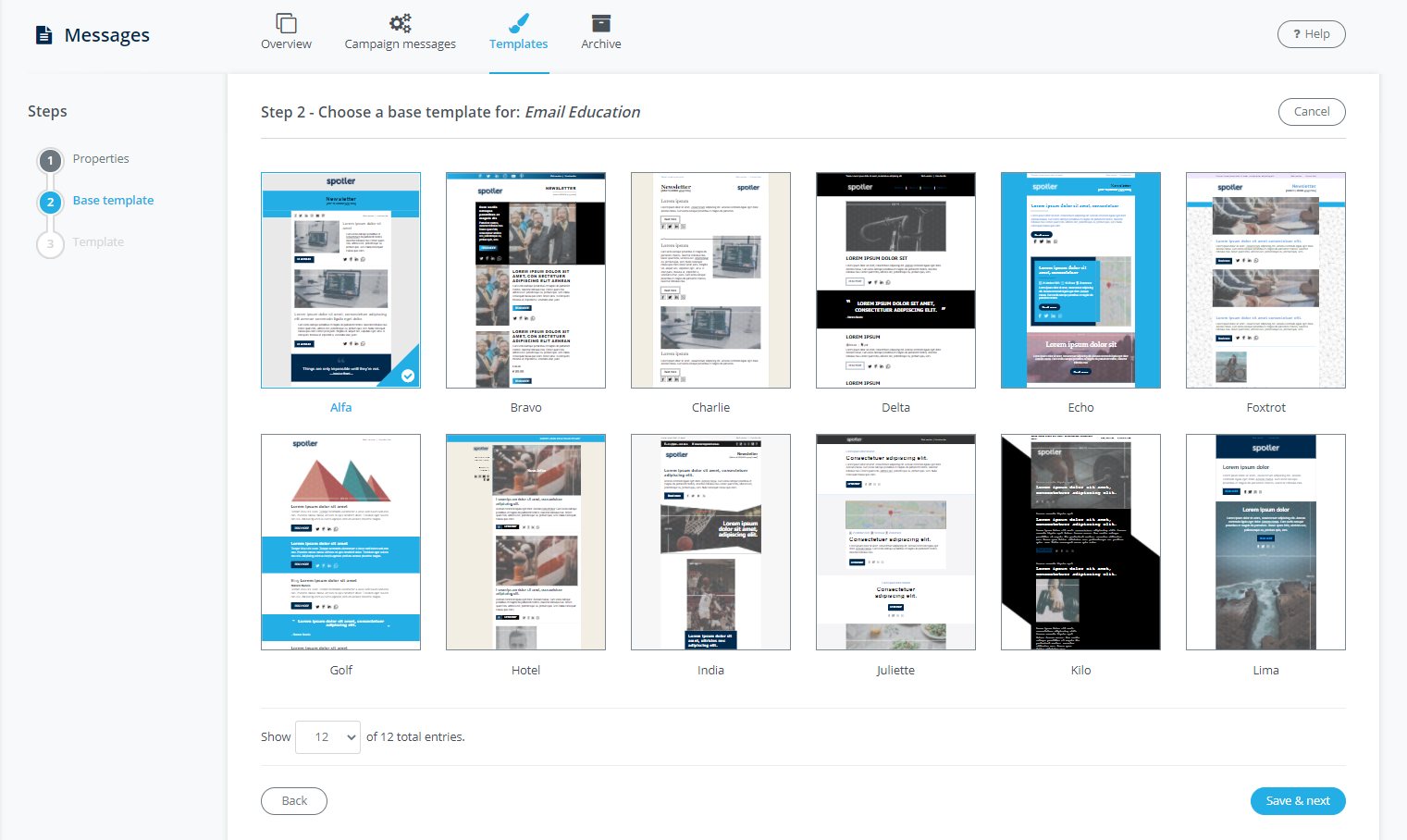This screenshot has width=1407, height=840.
Task: Click the Templates paintbrush icon
Action: 519,23
